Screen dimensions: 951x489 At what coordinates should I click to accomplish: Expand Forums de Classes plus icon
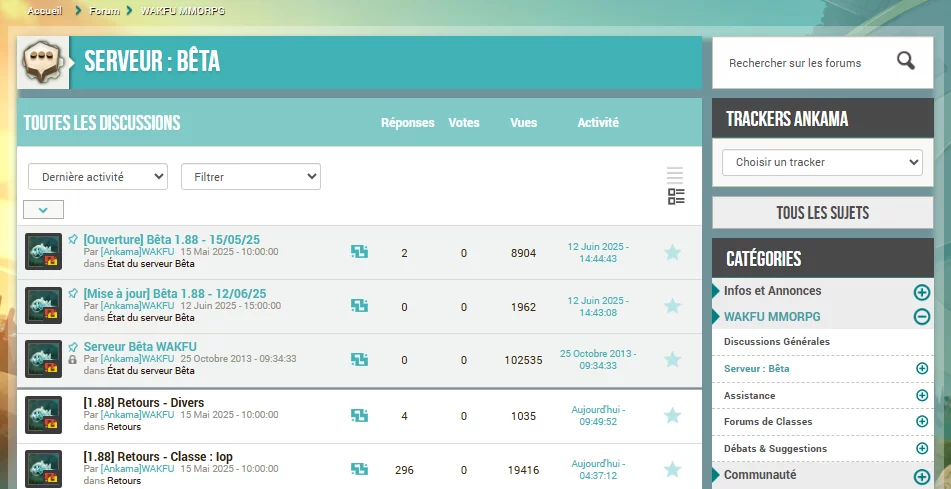922,421
